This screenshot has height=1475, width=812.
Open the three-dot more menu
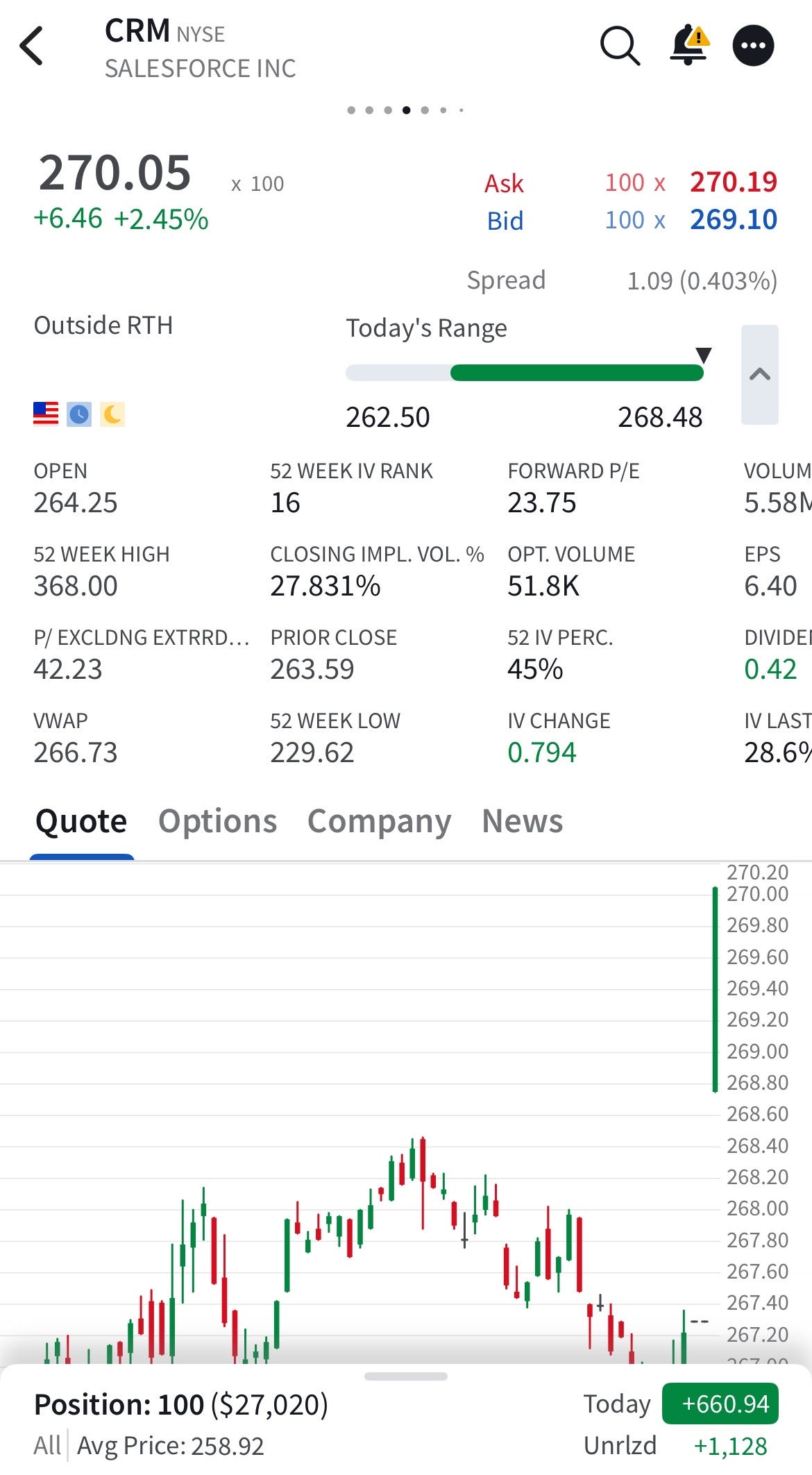(x=753, y=46)
